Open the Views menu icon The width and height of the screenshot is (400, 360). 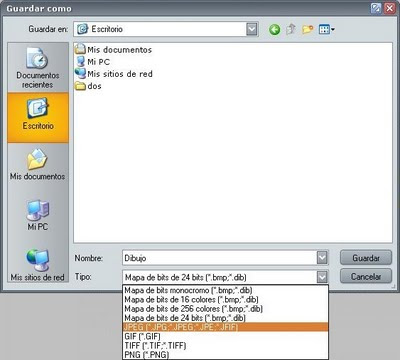tap(327, 29)
